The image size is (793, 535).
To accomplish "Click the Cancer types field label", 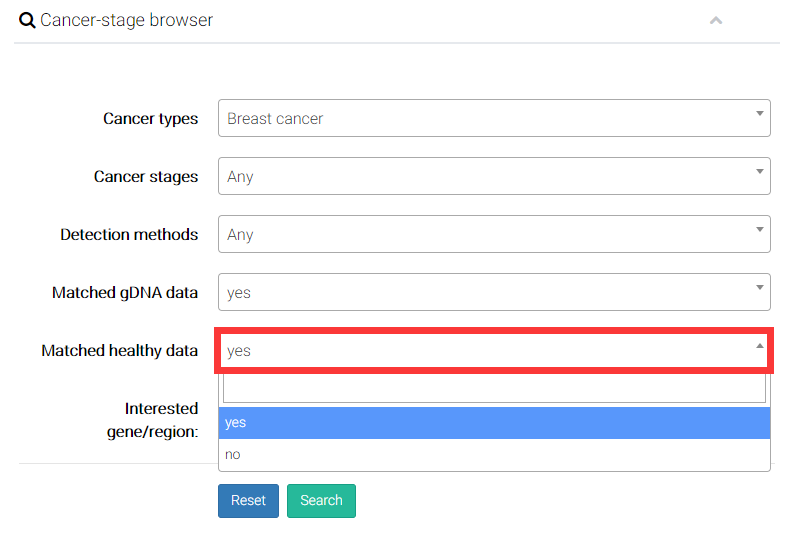I will click(150, 118).
